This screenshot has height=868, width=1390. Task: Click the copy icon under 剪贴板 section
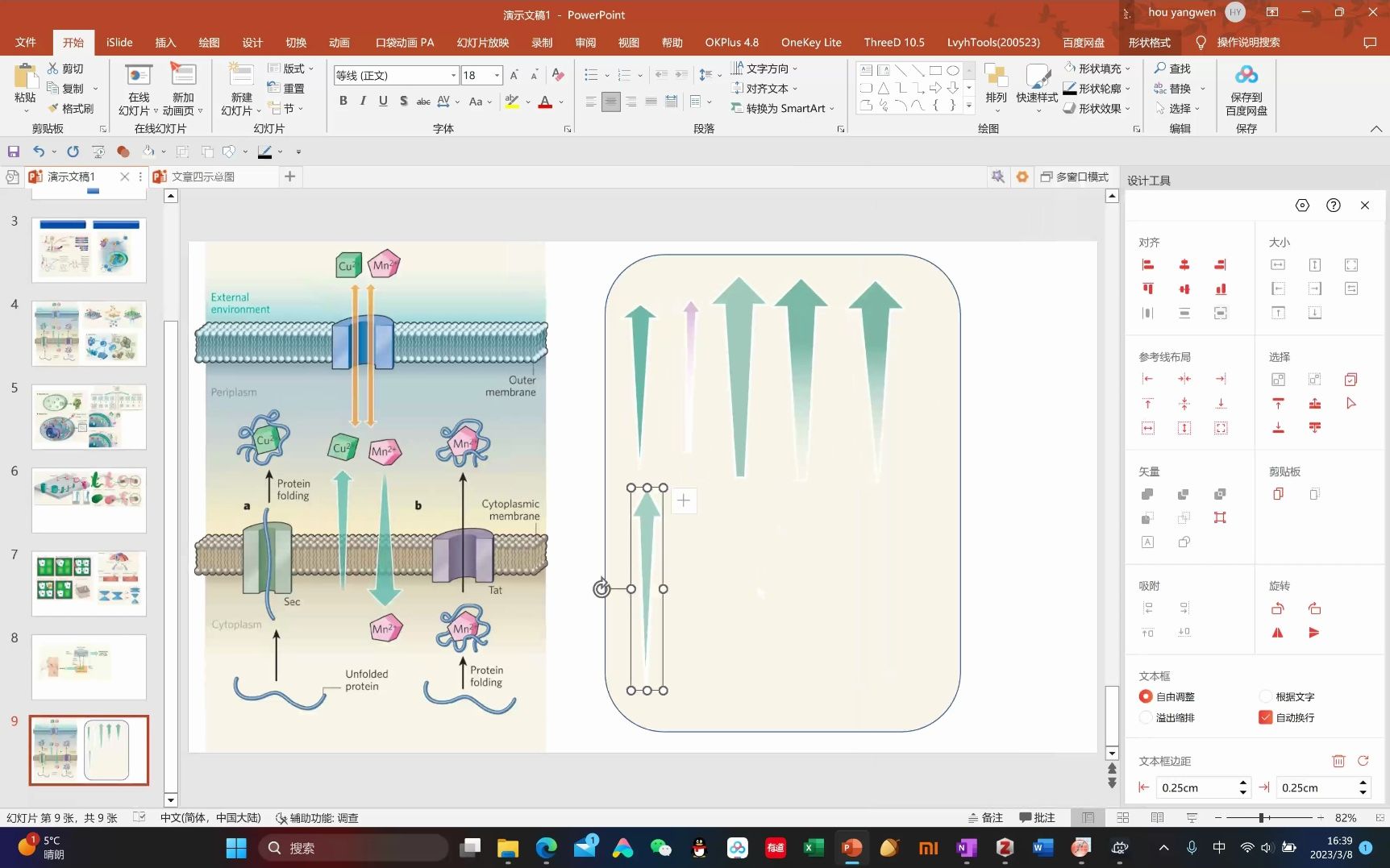1278,494
